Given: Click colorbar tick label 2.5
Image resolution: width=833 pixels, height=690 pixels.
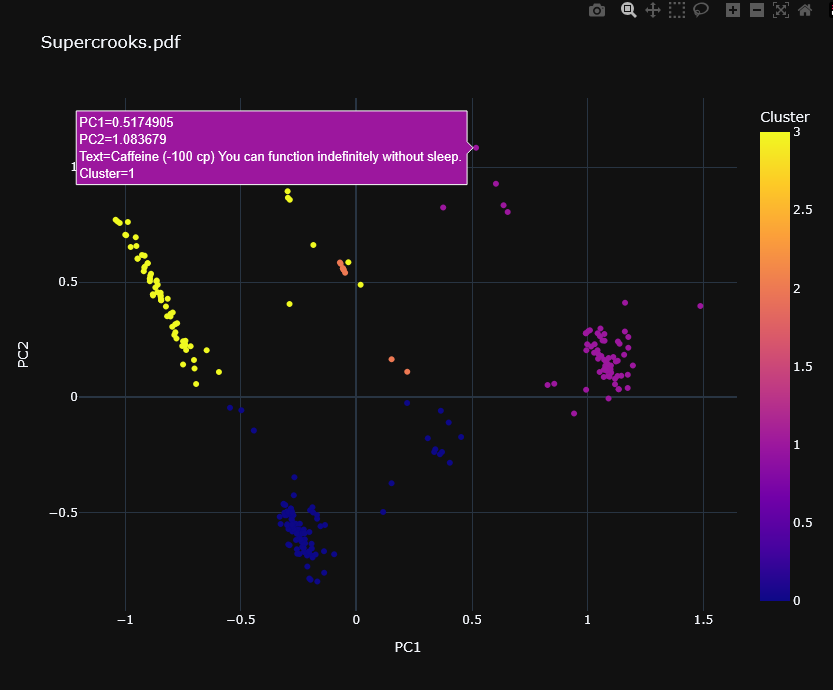Looking at the screenshot, I should pos(802,210).
